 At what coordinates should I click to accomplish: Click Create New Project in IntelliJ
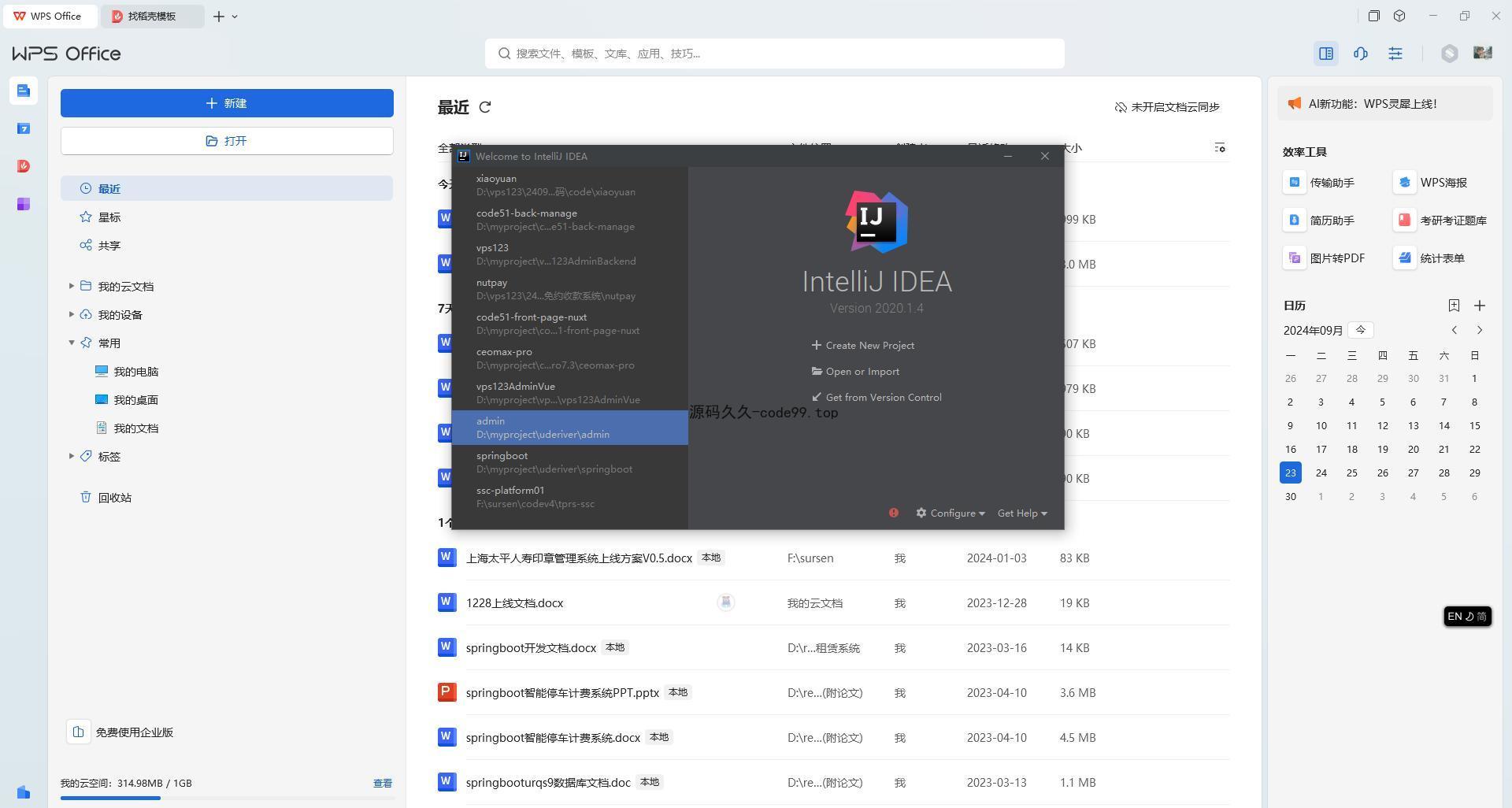[x=863, y=345]
